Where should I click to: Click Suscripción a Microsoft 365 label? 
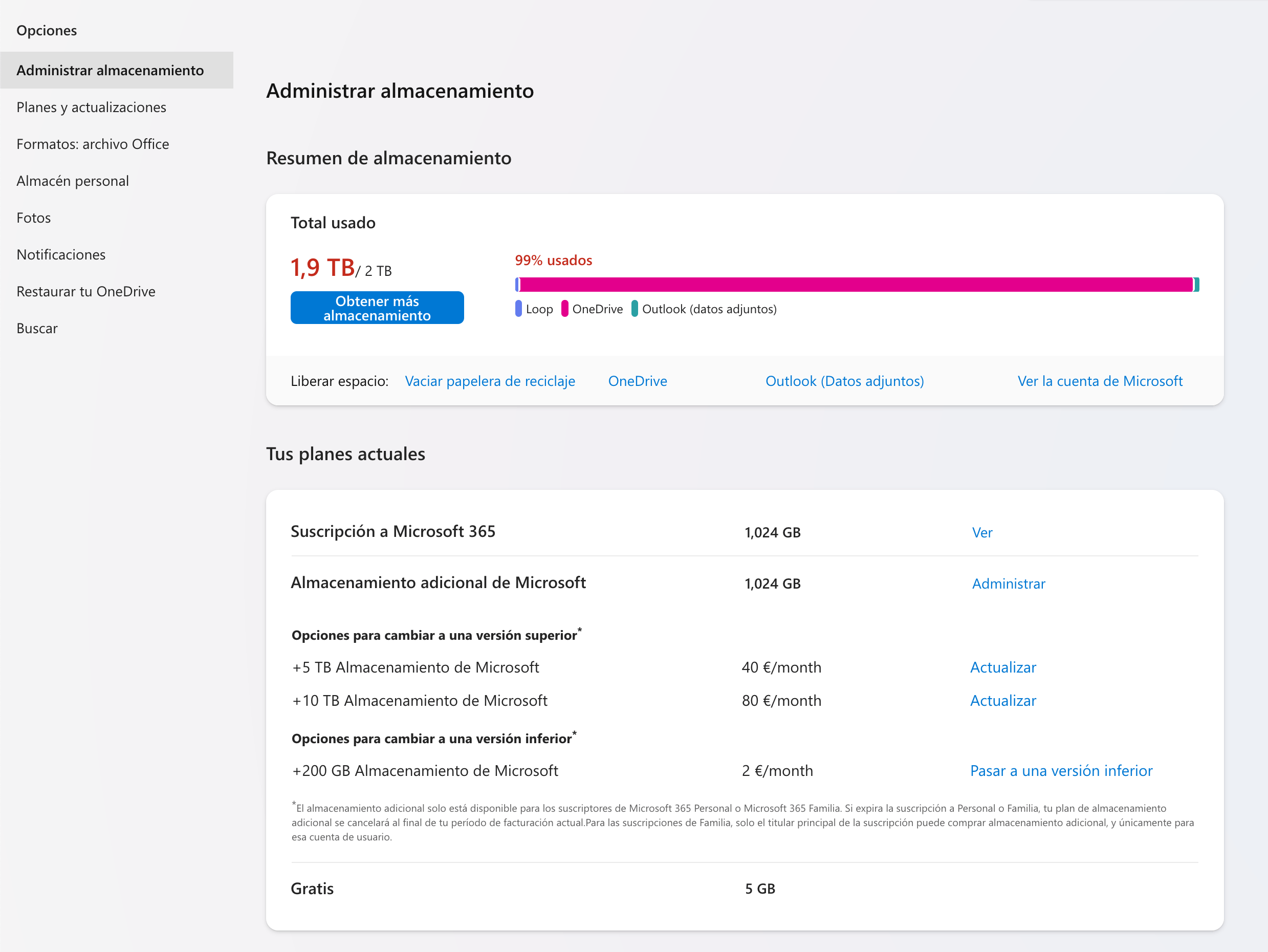pos(393,531)
